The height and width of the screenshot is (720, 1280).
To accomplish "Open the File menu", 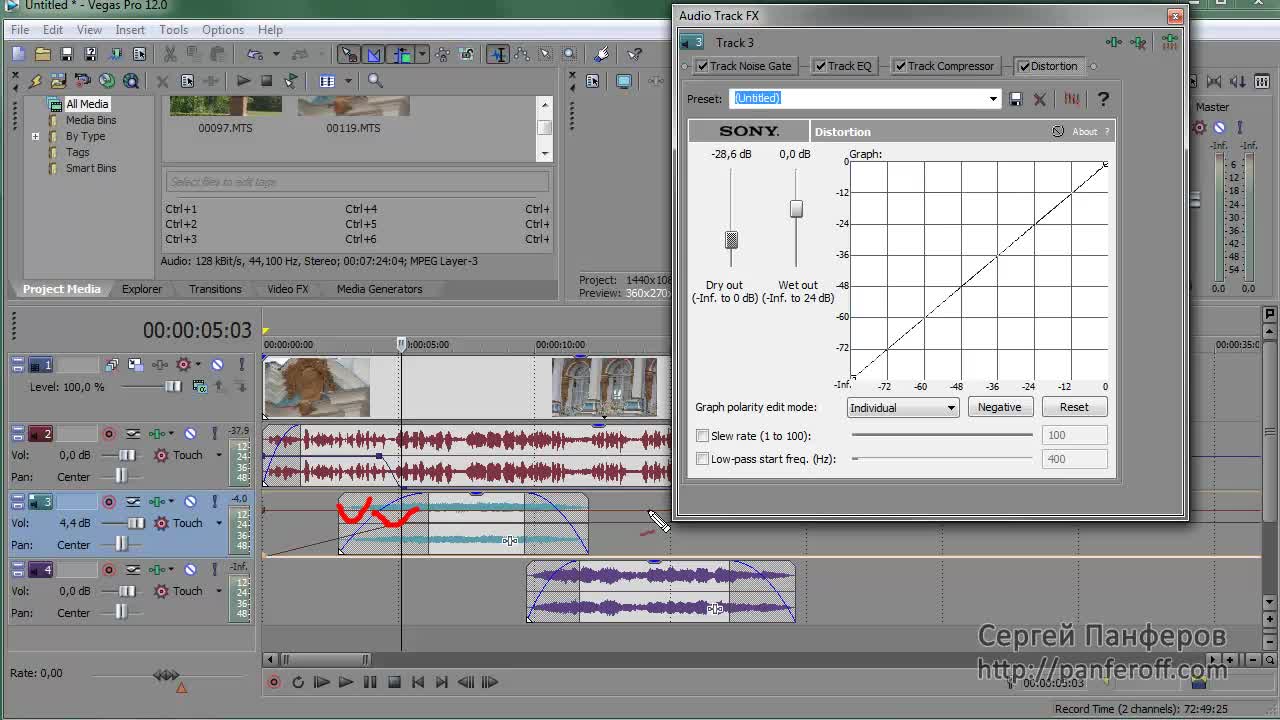I will tap(20, 30).
